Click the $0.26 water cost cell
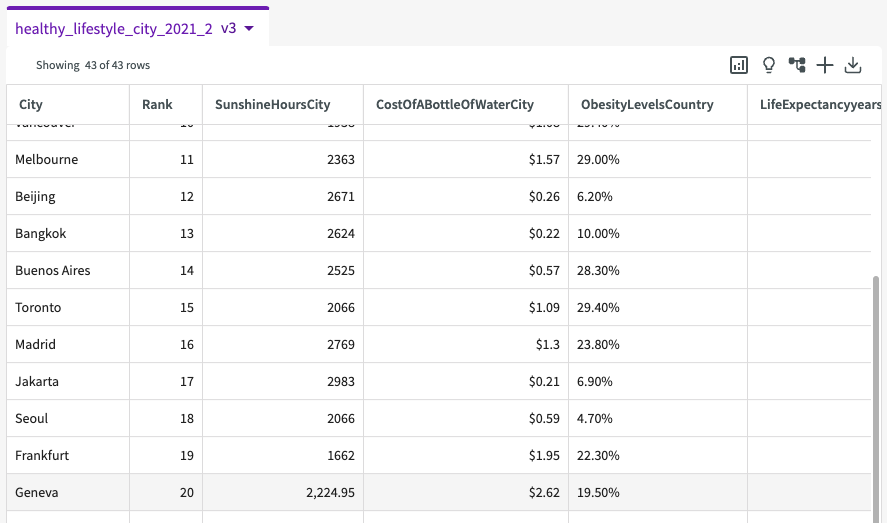Screen dimensions: 887x523 [466, 196]
